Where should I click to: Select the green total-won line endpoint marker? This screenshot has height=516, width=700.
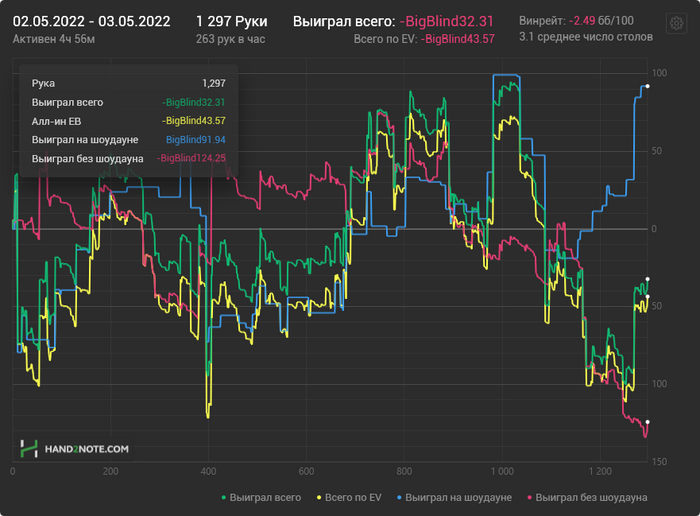pos(647,279)
